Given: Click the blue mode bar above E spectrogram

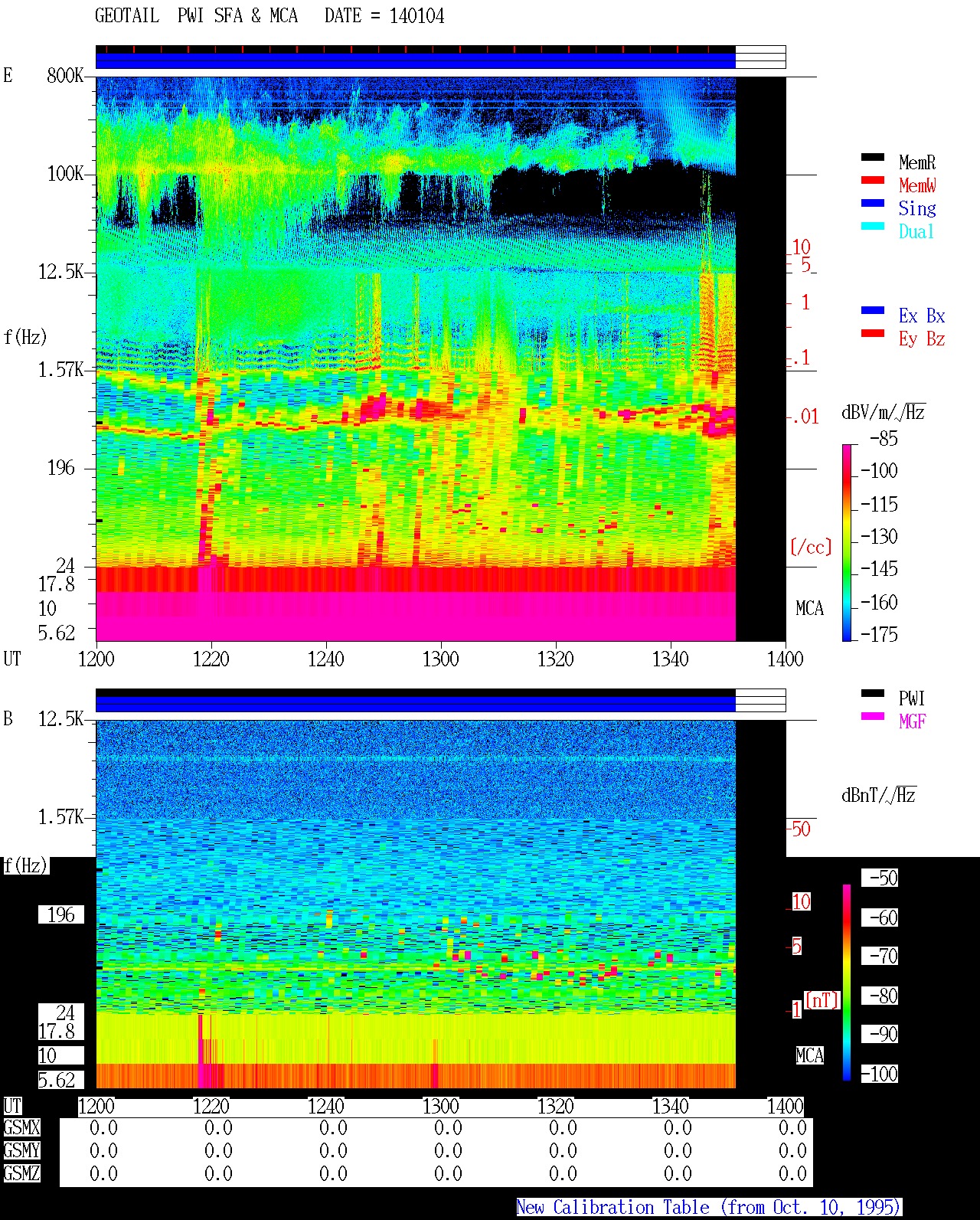Looking at the screenshot, I should [416, 61].
